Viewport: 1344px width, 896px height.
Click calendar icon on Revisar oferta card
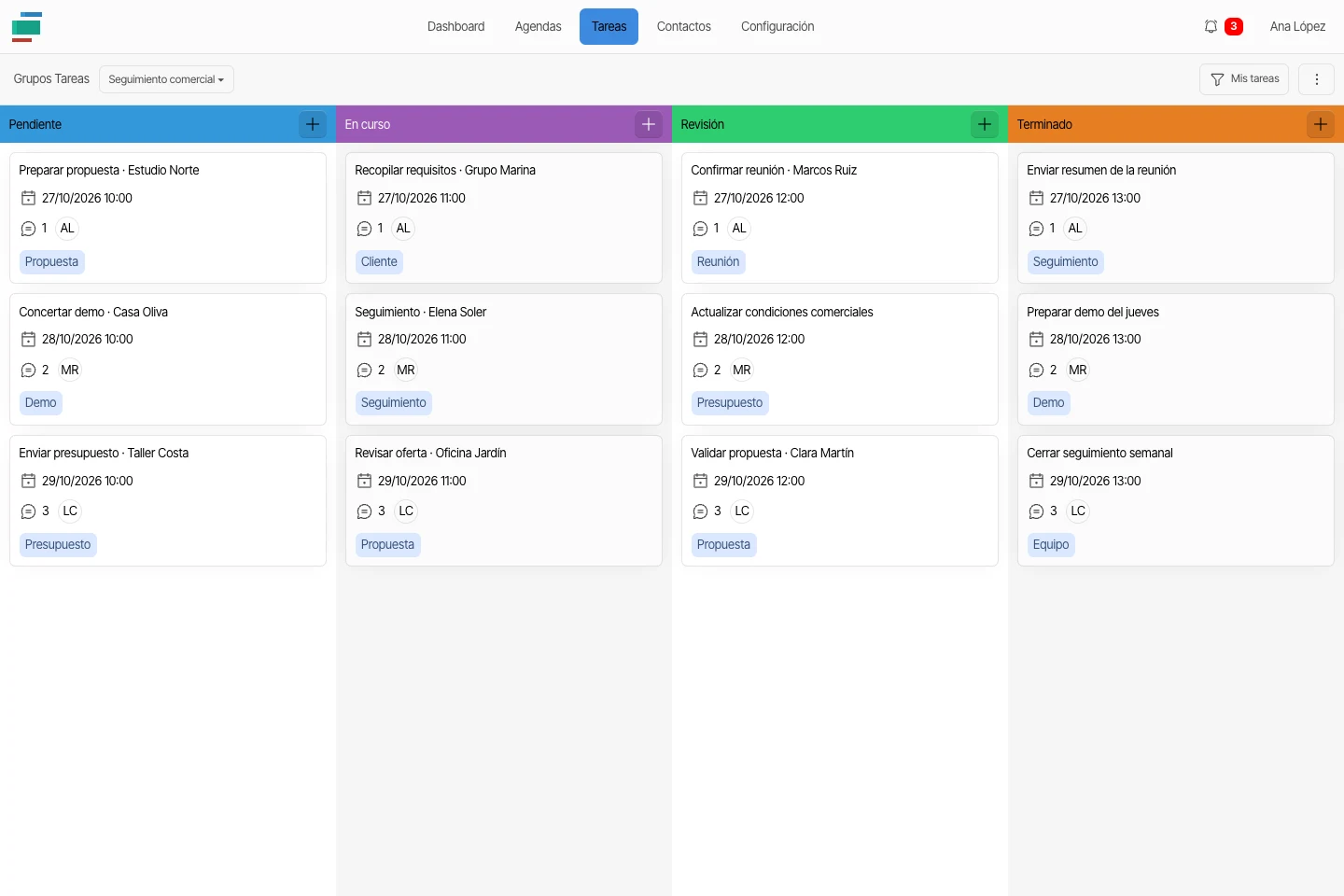[x=364, y=481]
